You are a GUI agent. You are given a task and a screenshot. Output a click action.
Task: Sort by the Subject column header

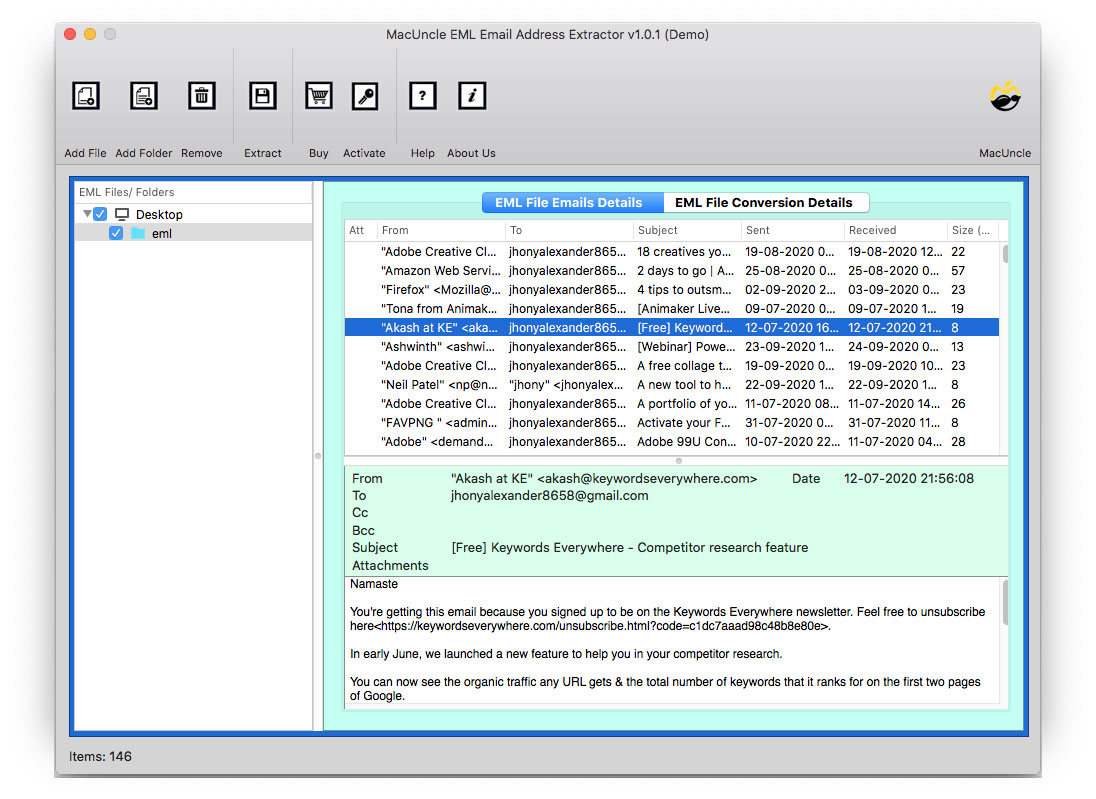click(686, 230)
